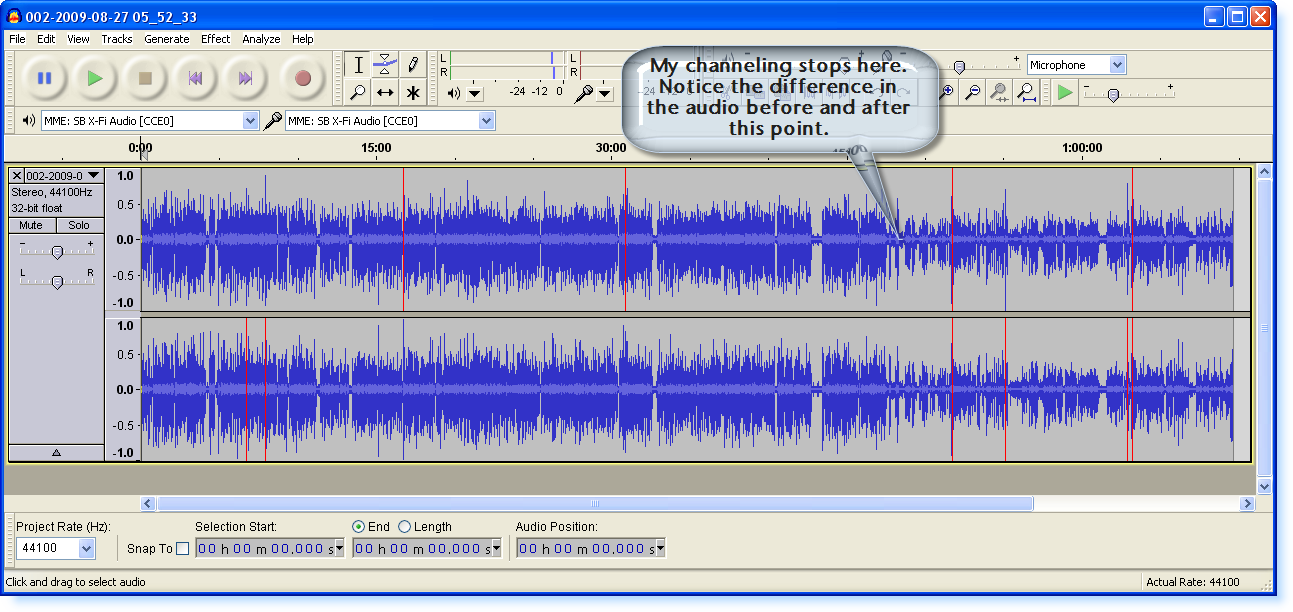Choose the Time Shift tool
Image resolution: width=1293 pixels, height=612 pixels.
pyautogui.click(x=385, y=93)
